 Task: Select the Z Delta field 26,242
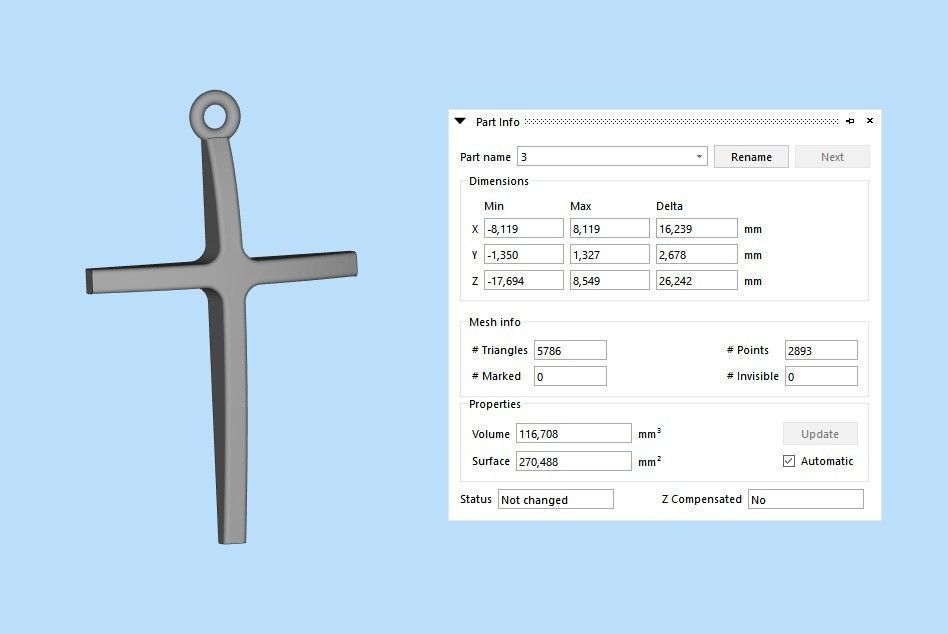[x=696, y=280]
